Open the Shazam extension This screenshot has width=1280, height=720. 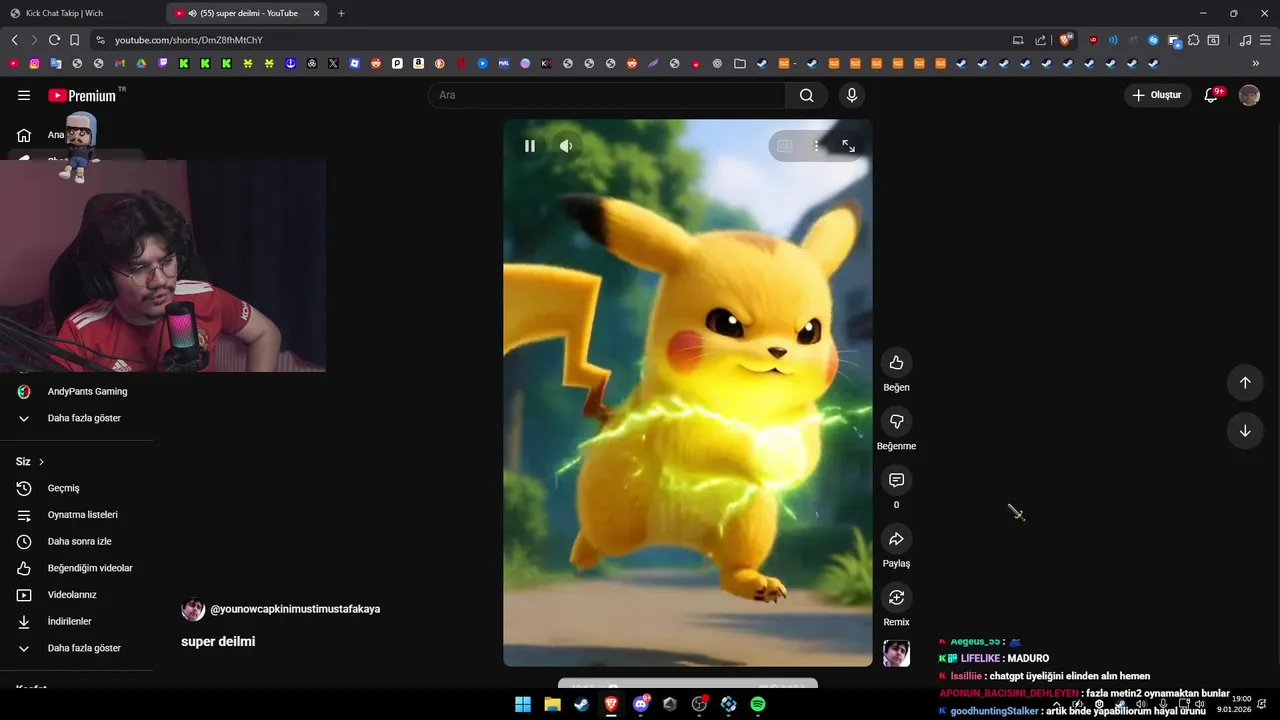point(1153,40)
